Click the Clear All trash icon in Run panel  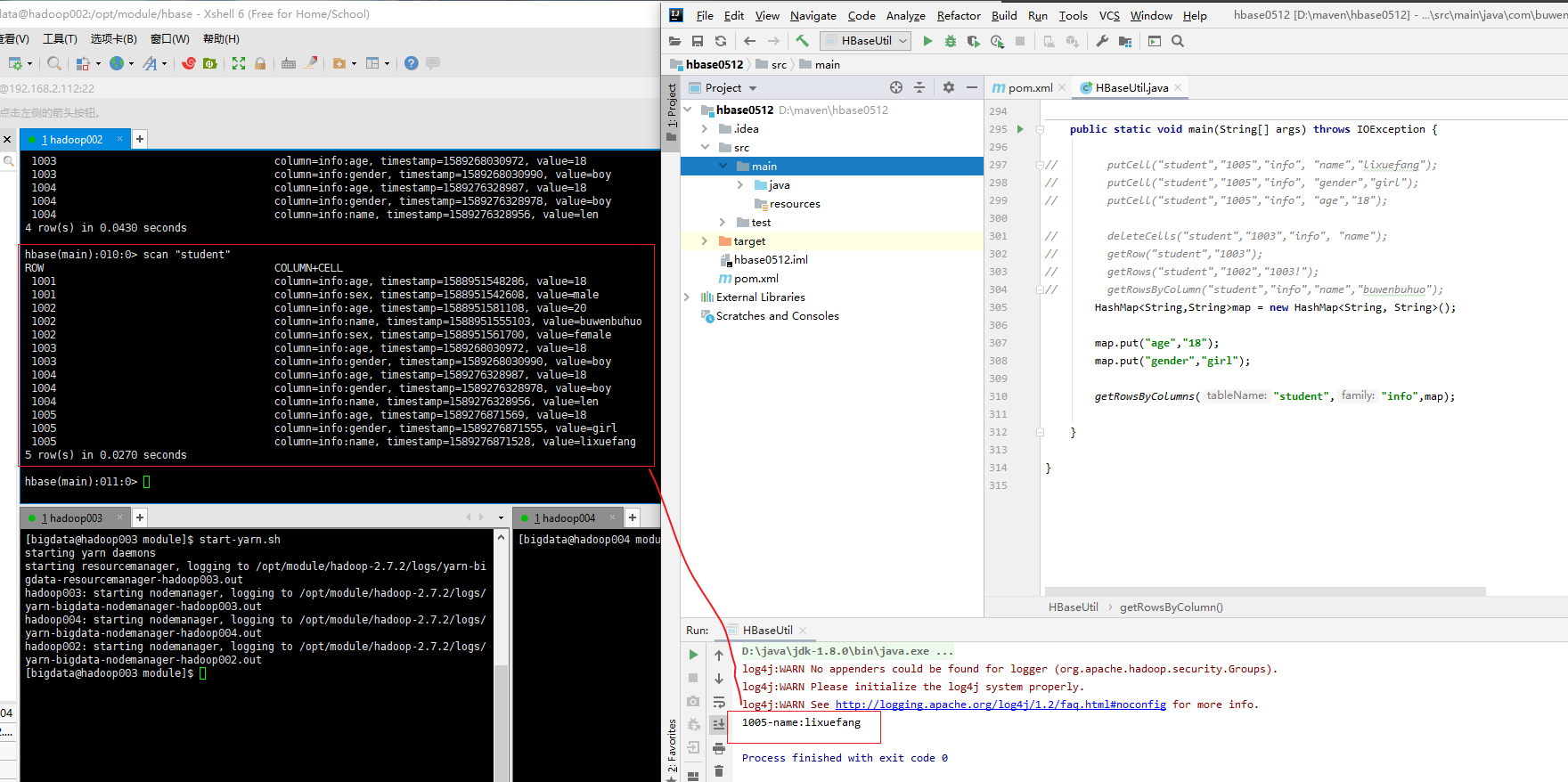pyautogui.click(x=719, y=771)
